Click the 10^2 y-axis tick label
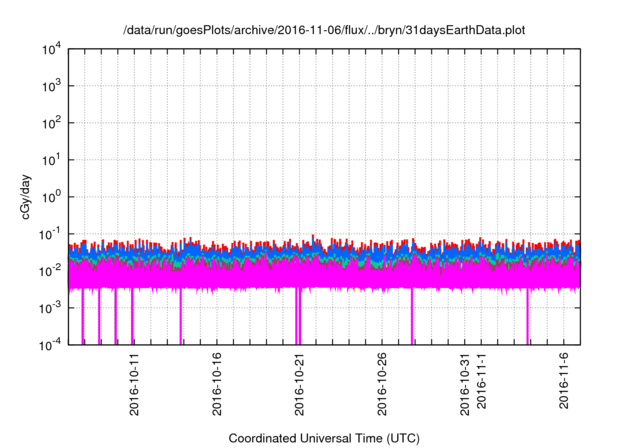Image resolution: width=640 pixels, height=448 pixels. pos(51,123)
